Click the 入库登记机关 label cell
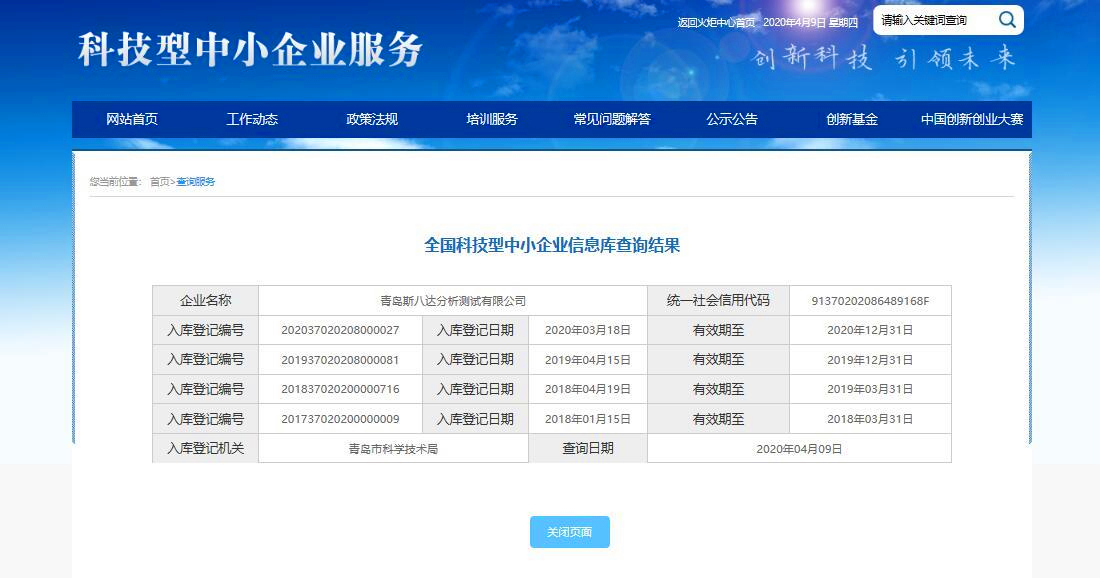 click(x=206, y=448)
